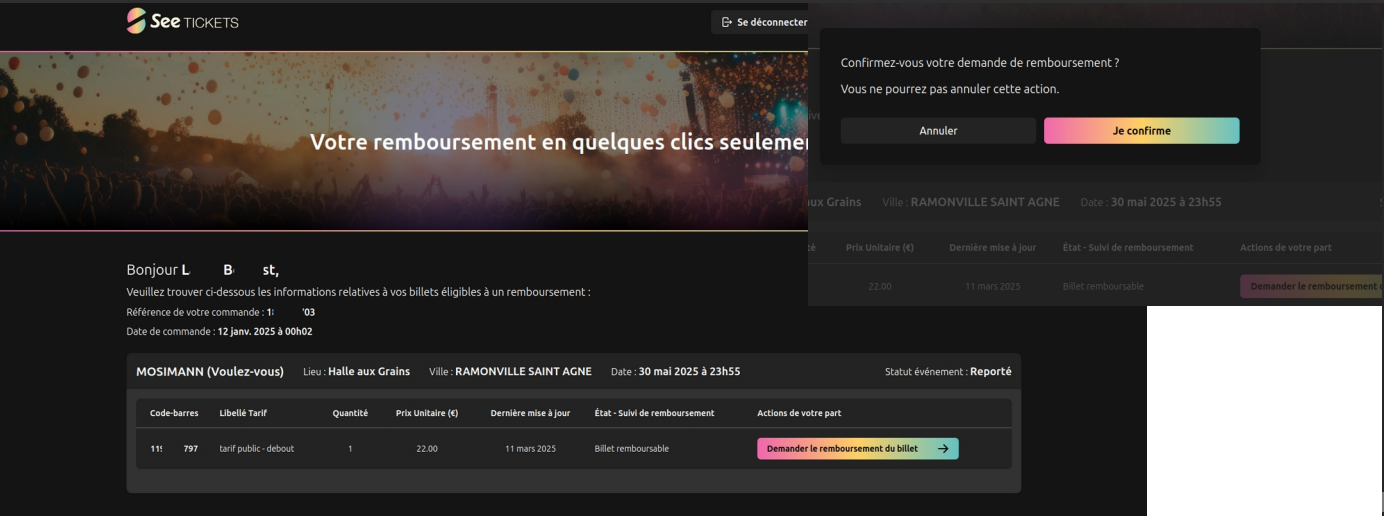Click the order date 12 janv. 2025 à 00h02
1384x516 pixels.
tap(264, 331)
